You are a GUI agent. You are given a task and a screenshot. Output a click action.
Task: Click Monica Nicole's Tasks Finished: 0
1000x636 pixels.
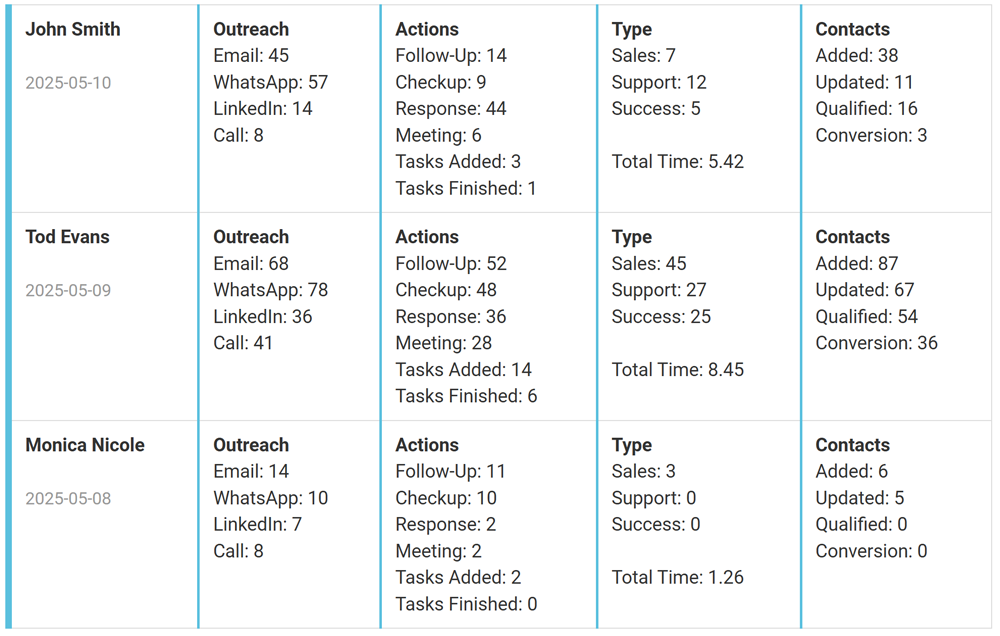tap(466, 605)
